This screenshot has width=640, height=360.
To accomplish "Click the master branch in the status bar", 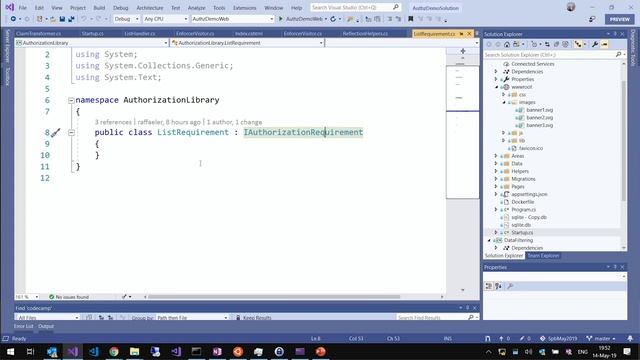I will coord(600,338).
